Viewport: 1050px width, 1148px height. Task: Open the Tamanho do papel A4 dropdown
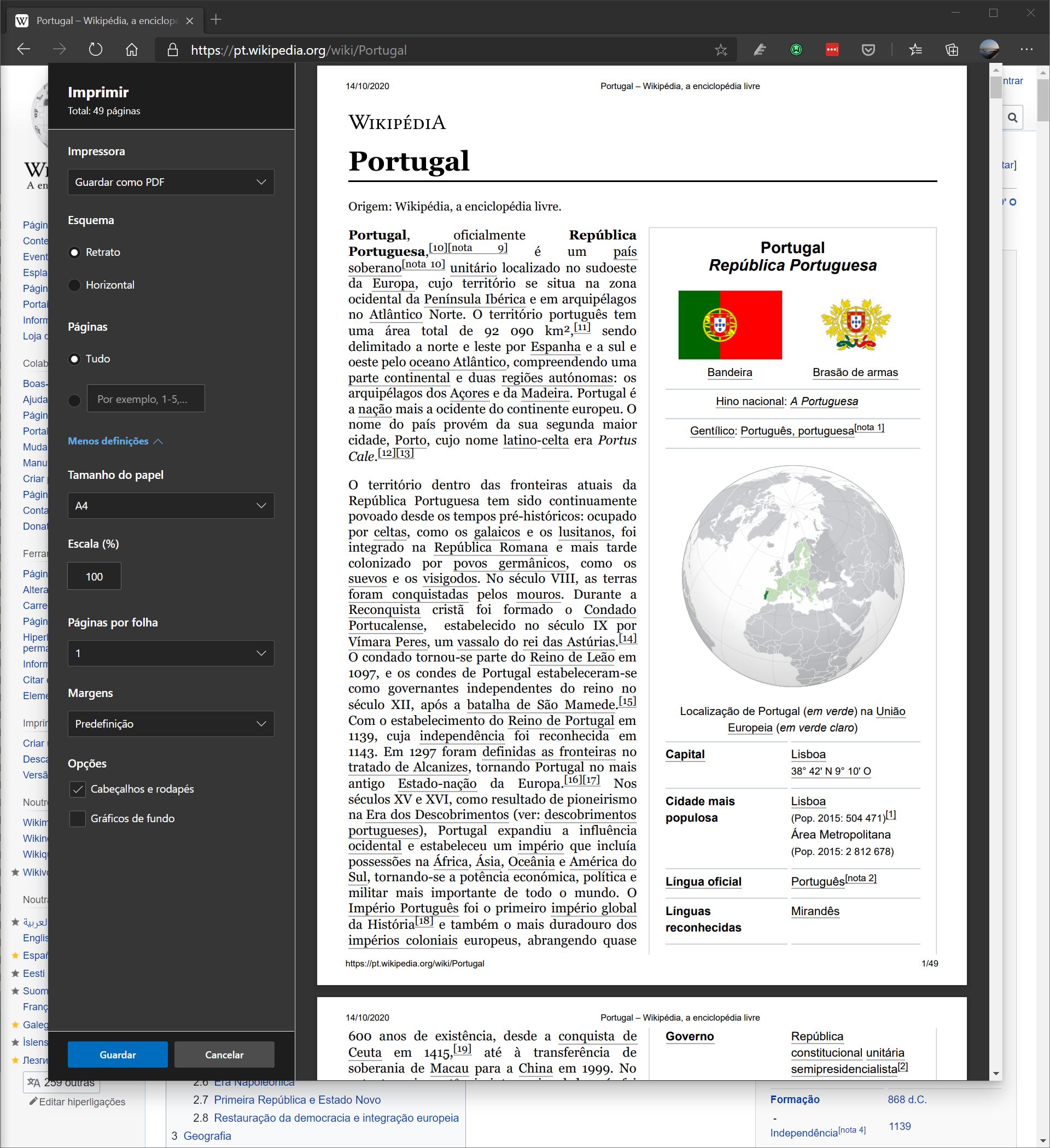coord(171,506)
